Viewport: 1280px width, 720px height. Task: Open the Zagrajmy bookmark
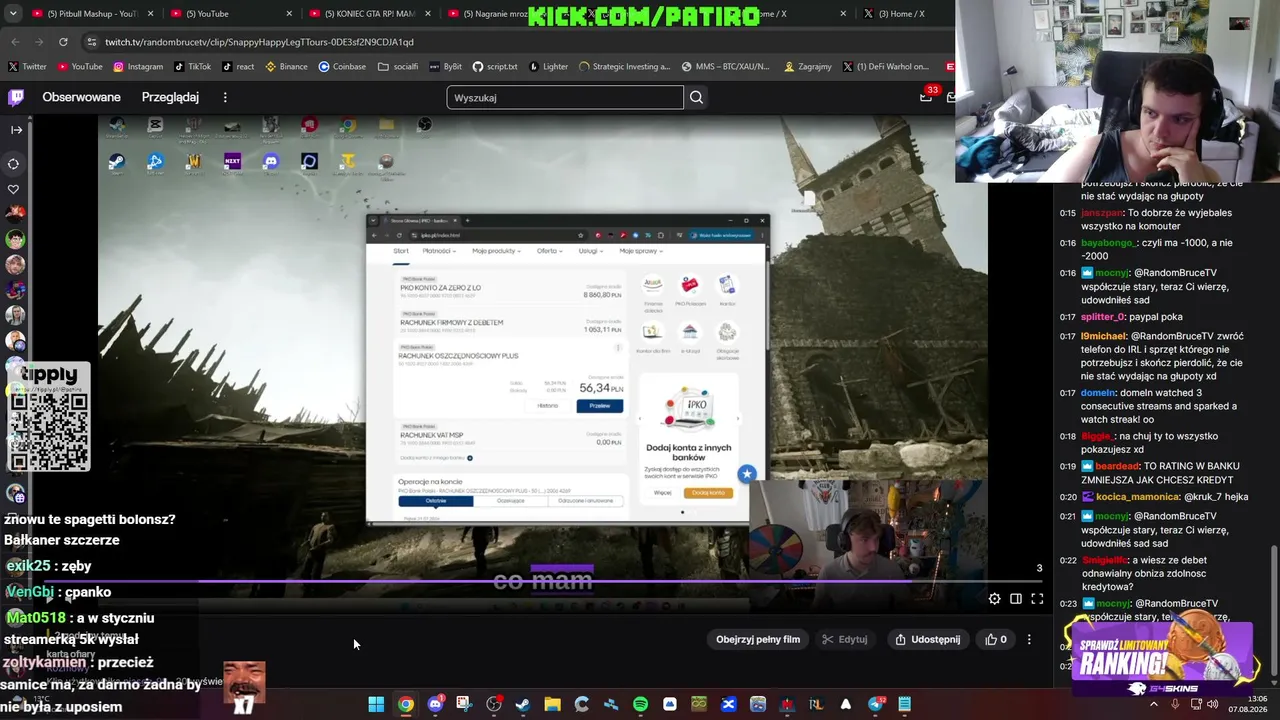pyautogui.click(x=808, y=67)
